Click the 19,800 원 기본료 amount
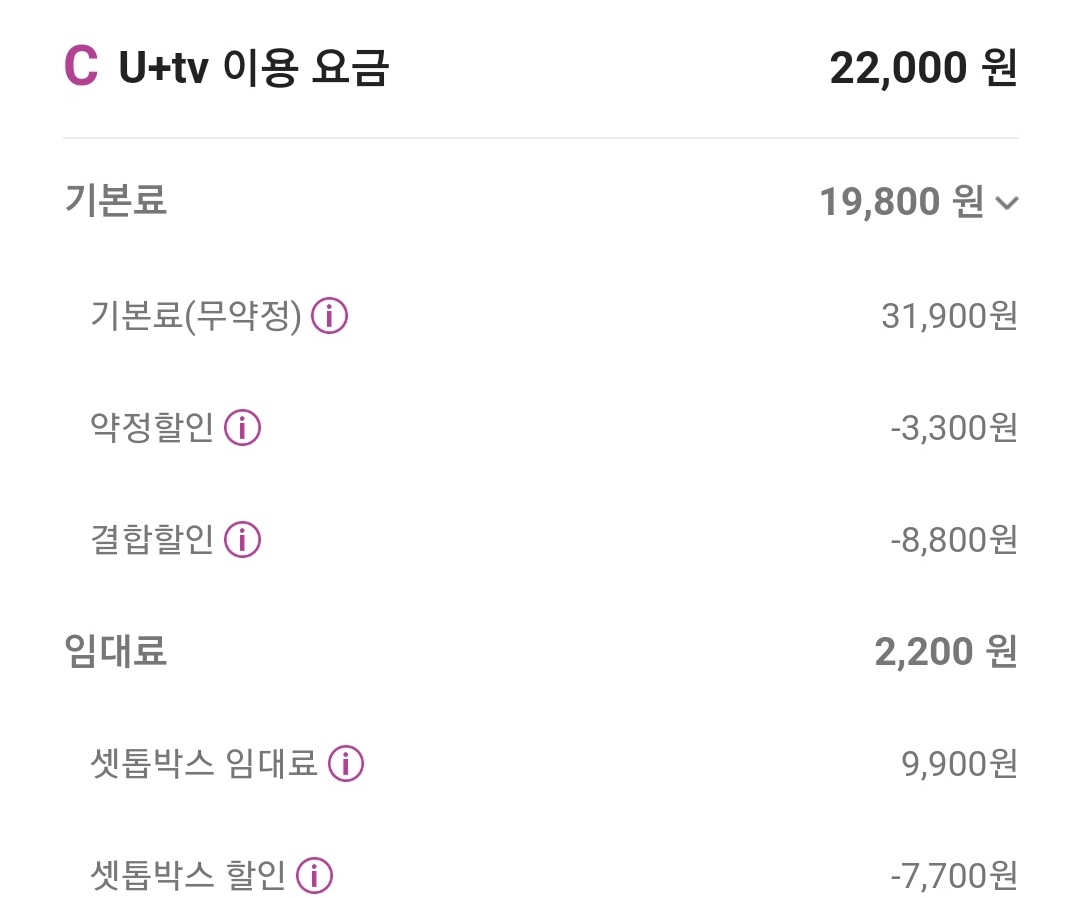Screen dimensions: 1080x898 (x=901, y=202)
